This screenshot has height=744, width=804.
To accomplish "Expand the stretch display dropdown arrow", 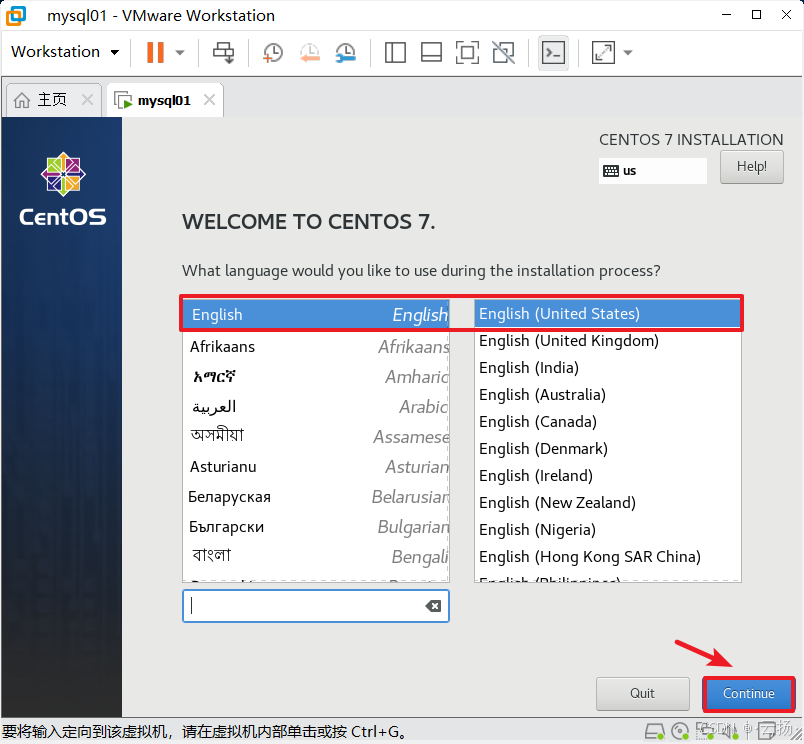I will [628, 52].
